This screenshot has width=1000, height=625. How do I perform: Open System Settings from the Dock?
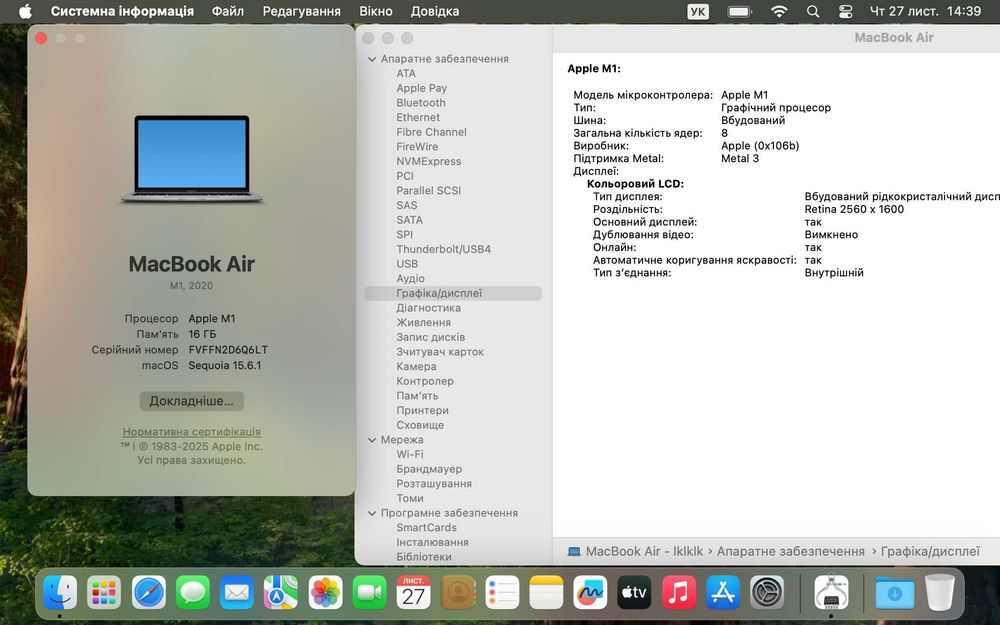click(x=767, y=592)
